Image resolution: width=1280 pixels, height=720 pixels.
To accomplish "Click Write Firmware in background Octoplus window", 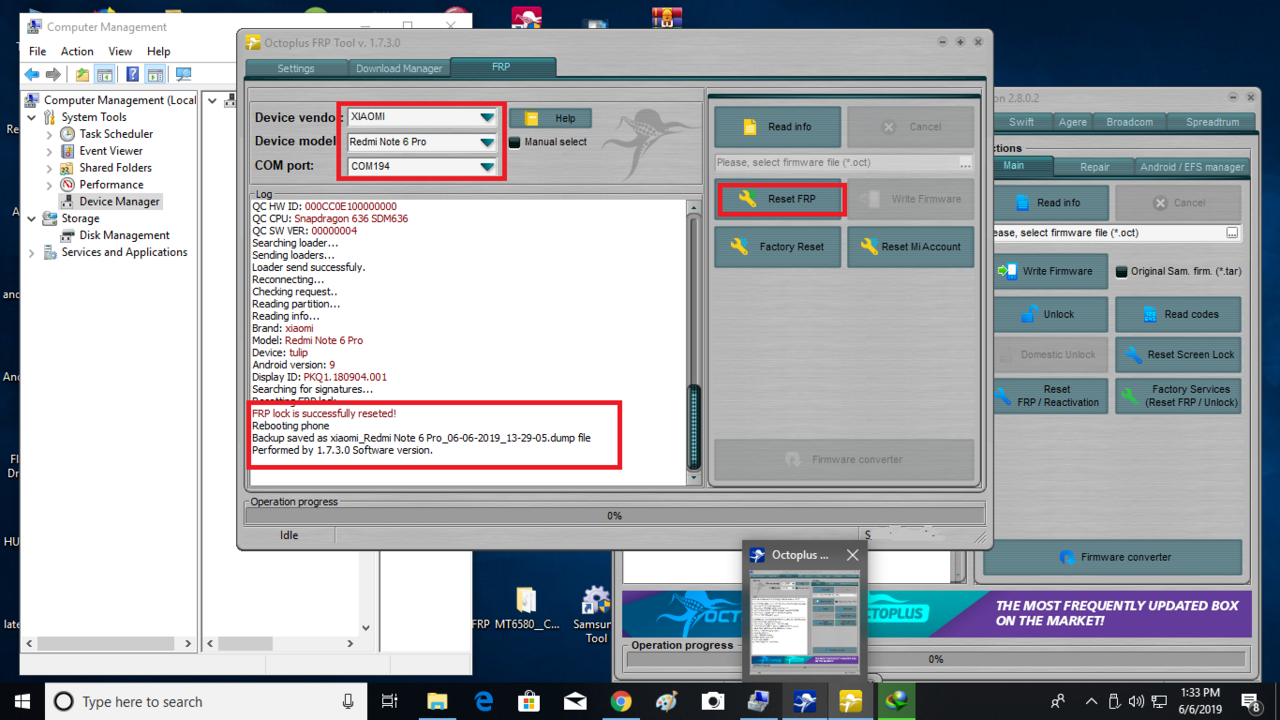I will pos(1050,271).
